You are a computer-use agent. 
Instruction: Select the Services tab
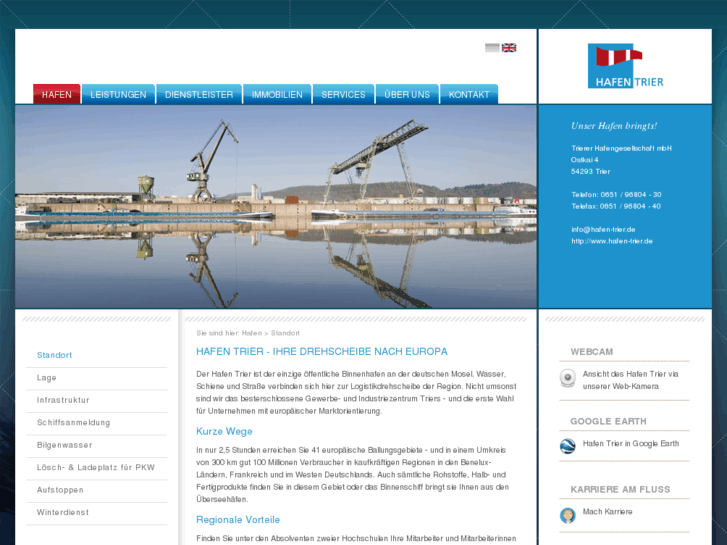(x=343, y=94)
